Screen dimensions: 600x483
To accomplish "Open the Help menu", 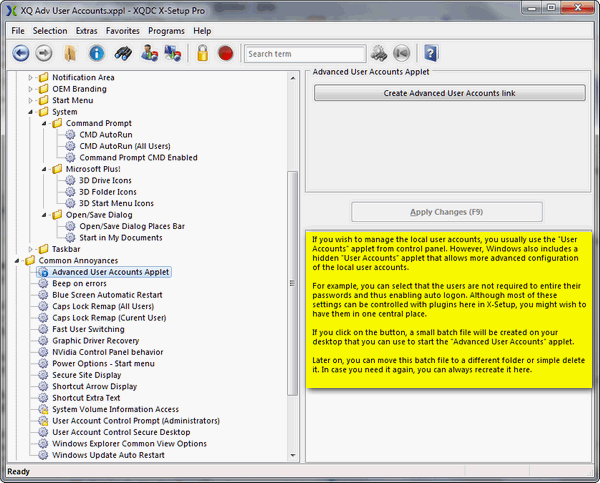I will point(202,31).
